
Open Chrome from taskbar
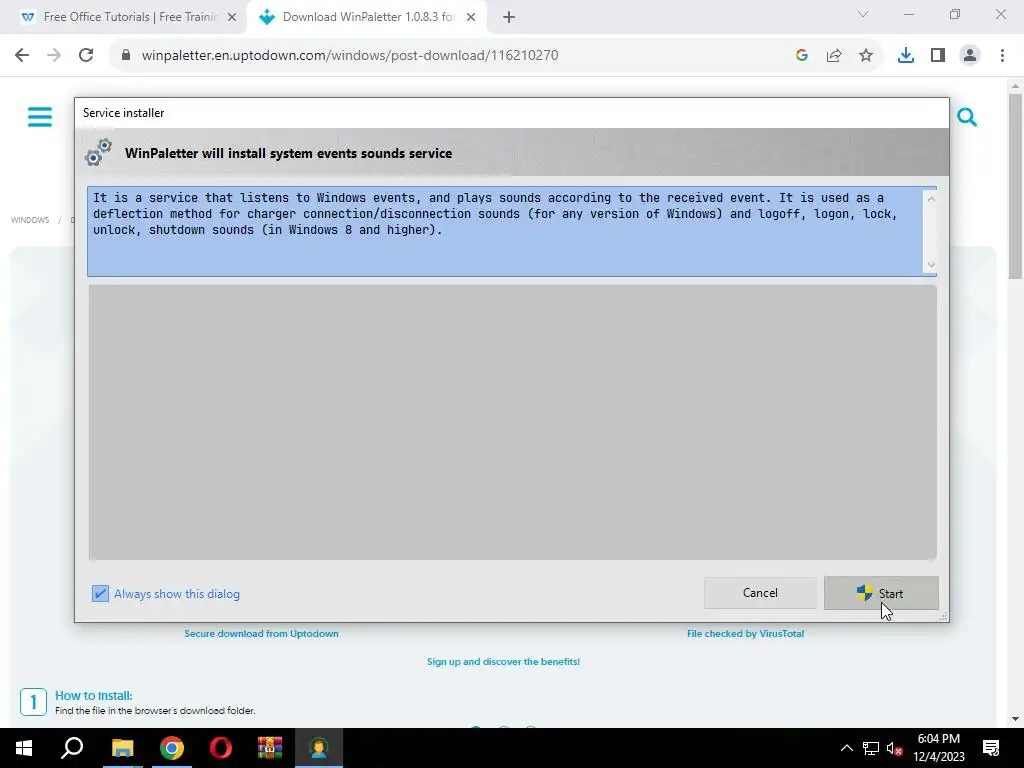[172, 748]
